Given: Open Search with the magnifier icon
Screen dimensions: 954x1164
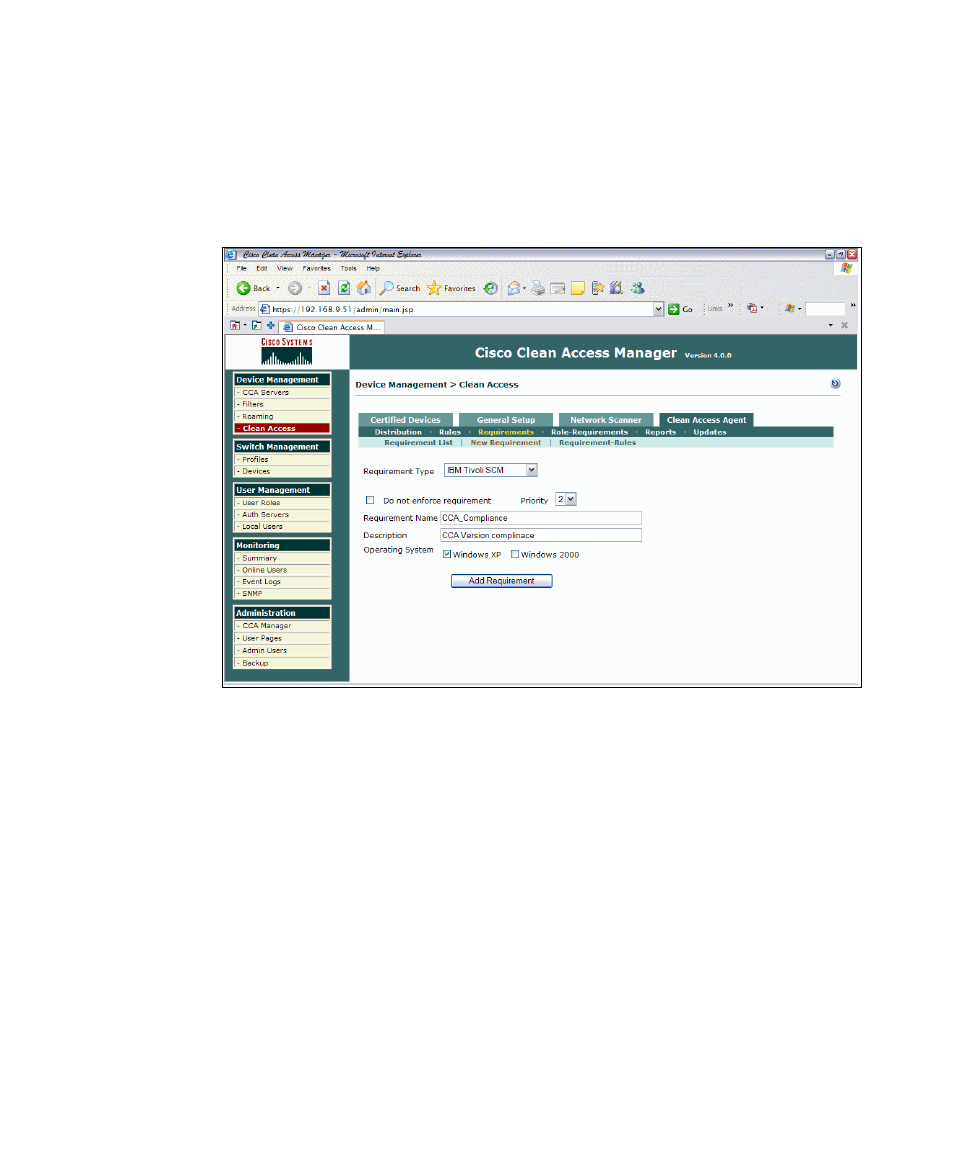Looking at the screenshot, I should (x=387, y=288).
